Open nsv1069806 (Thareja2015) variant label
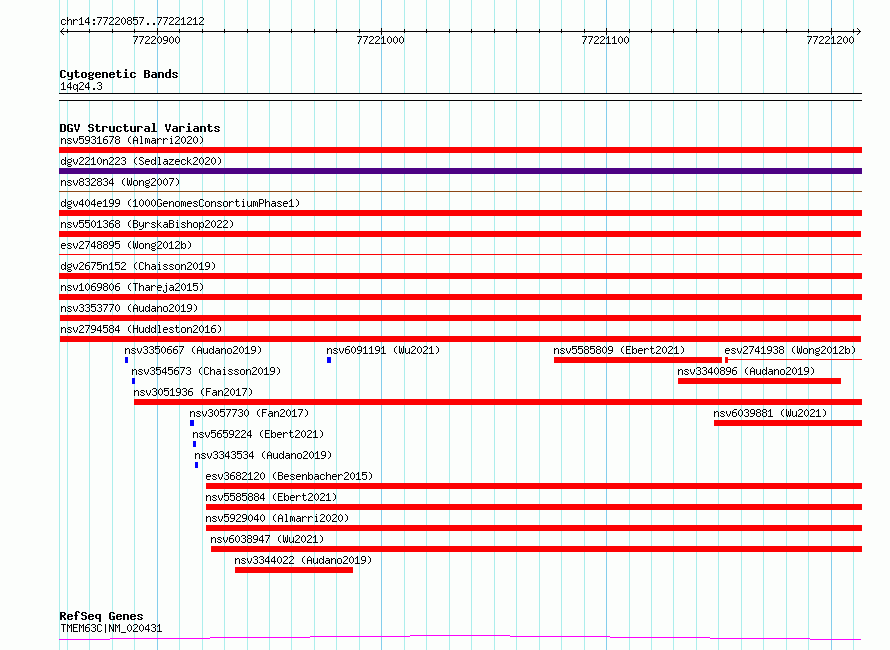This screenshot has height=650, width=890. (132, 287)
